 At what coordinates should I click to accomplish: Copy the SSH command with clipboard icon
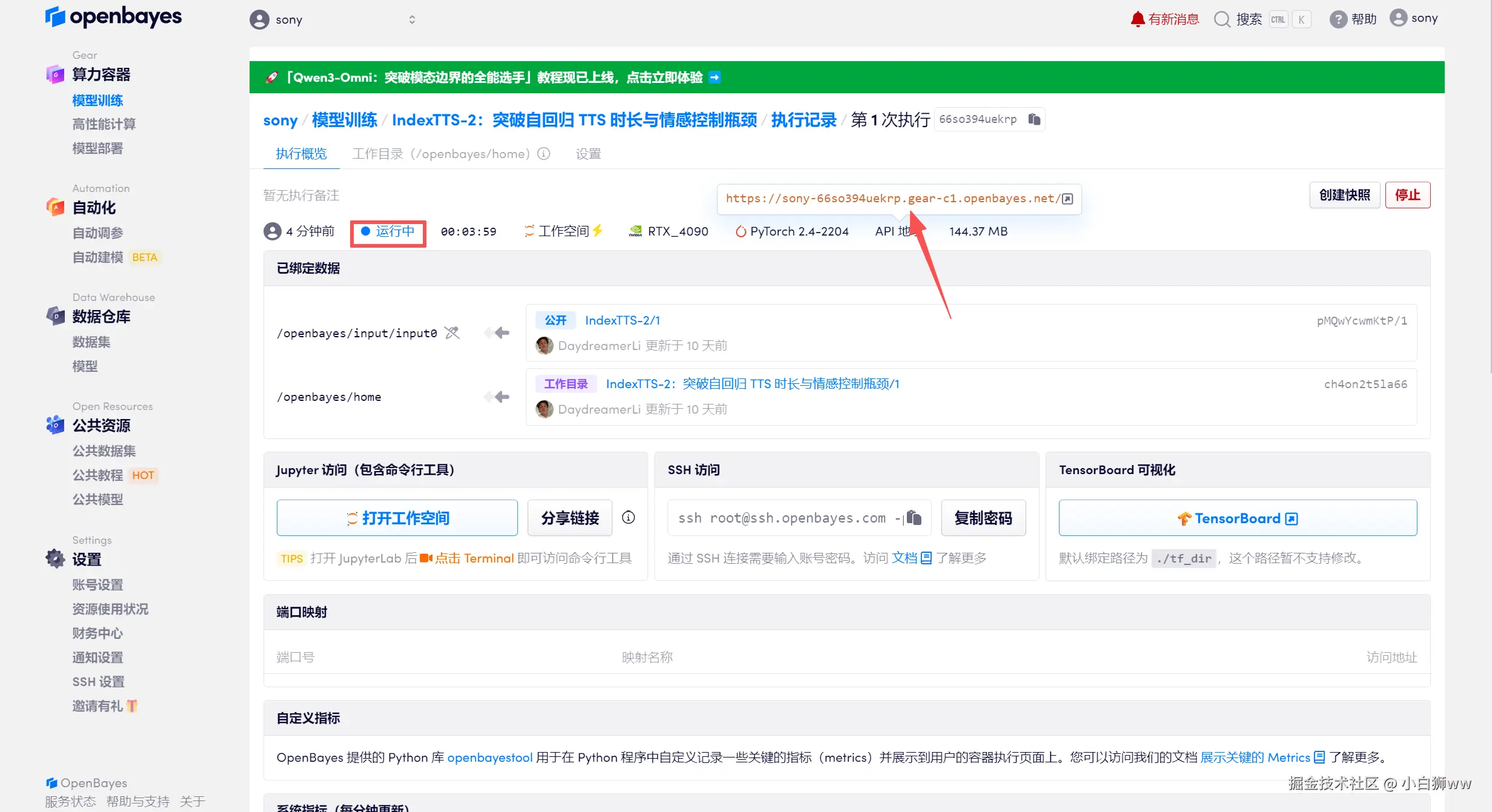click(x=913, y=518)
